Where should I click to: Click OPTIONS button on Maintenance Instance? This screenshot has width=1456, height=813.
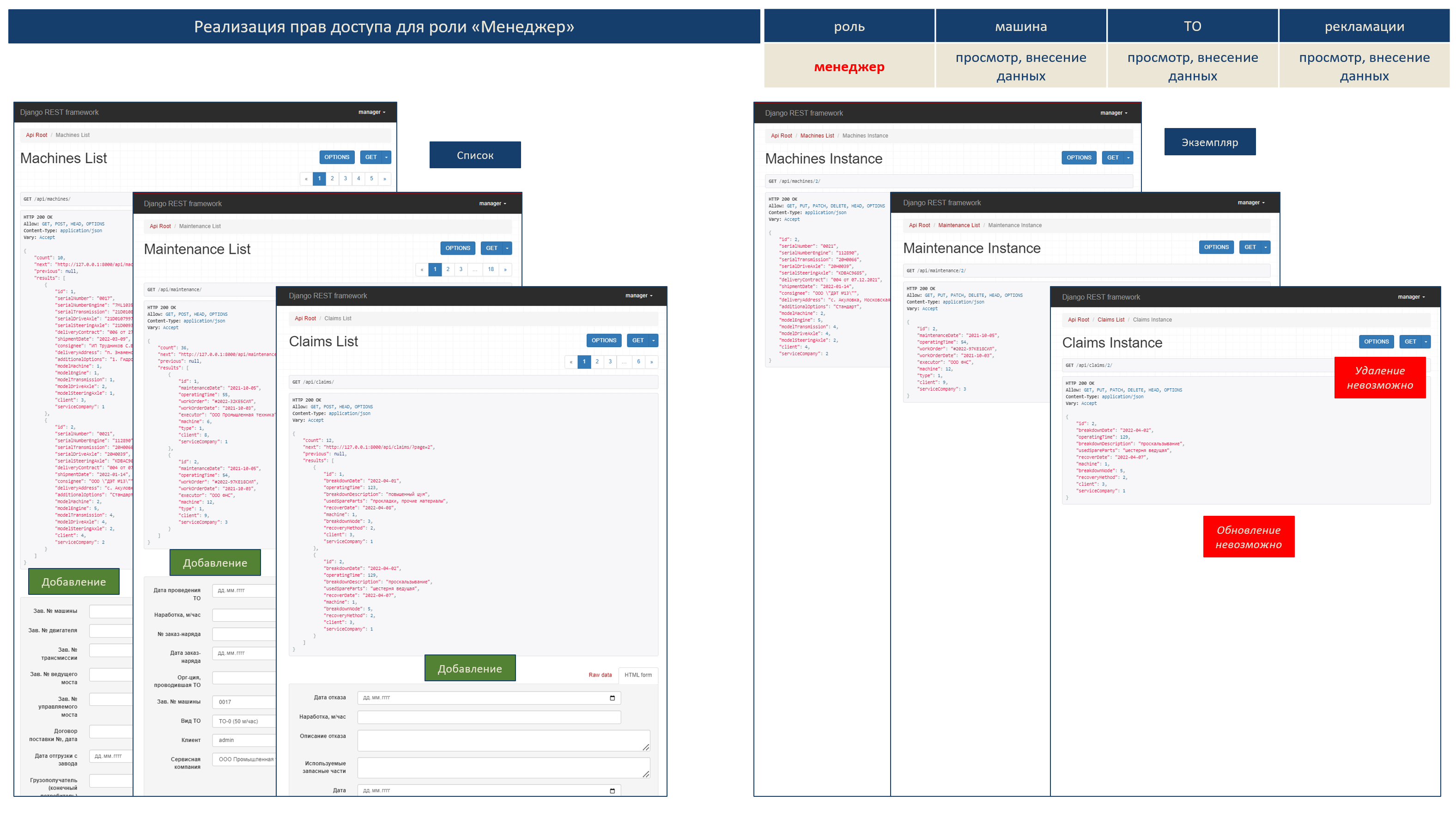coord(1216,247)
